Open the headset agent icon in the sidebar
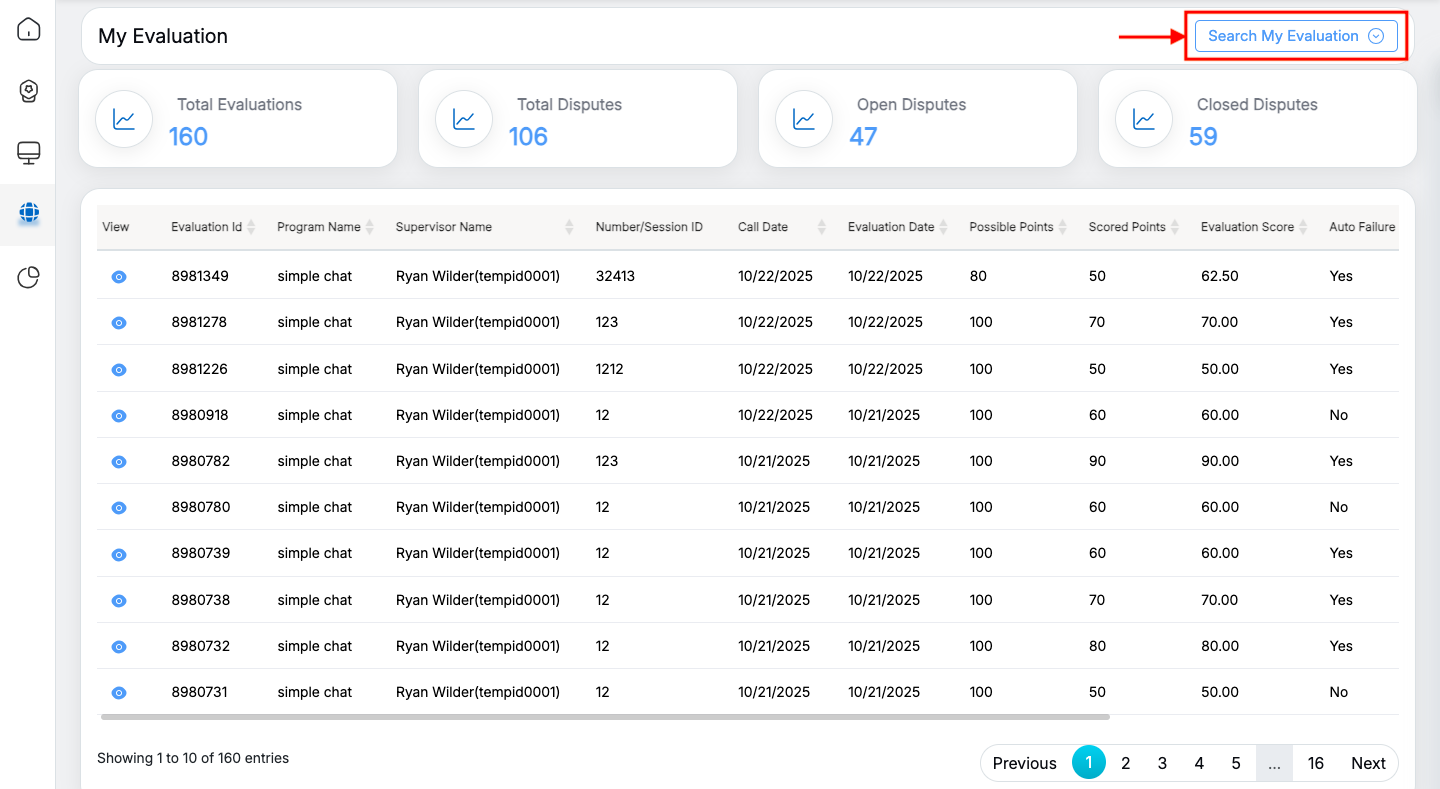 click(29, 91)
